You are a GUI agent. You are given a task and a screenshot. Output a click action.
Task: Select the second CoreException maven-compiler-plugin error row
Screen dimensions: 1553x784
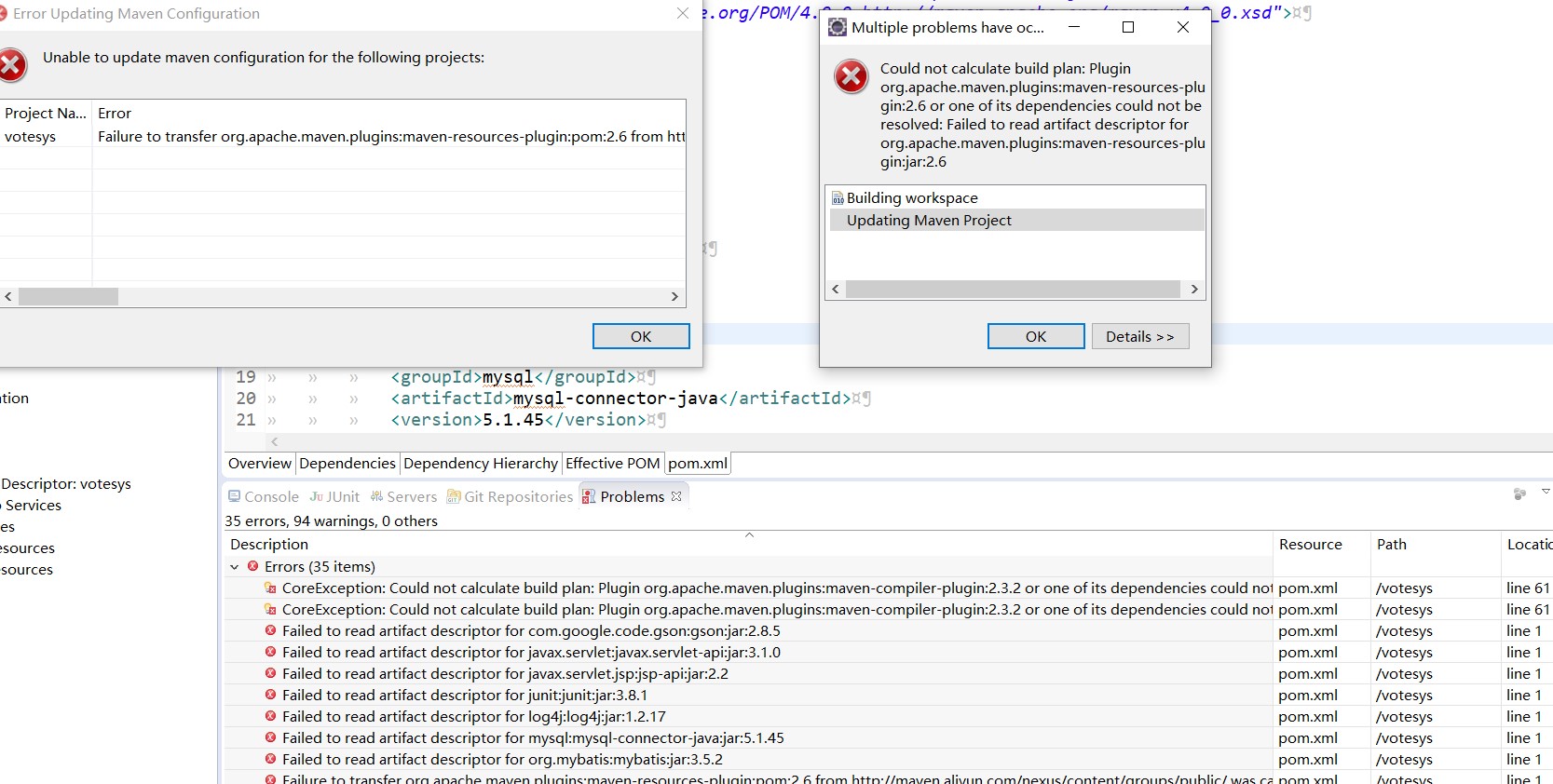889,609
